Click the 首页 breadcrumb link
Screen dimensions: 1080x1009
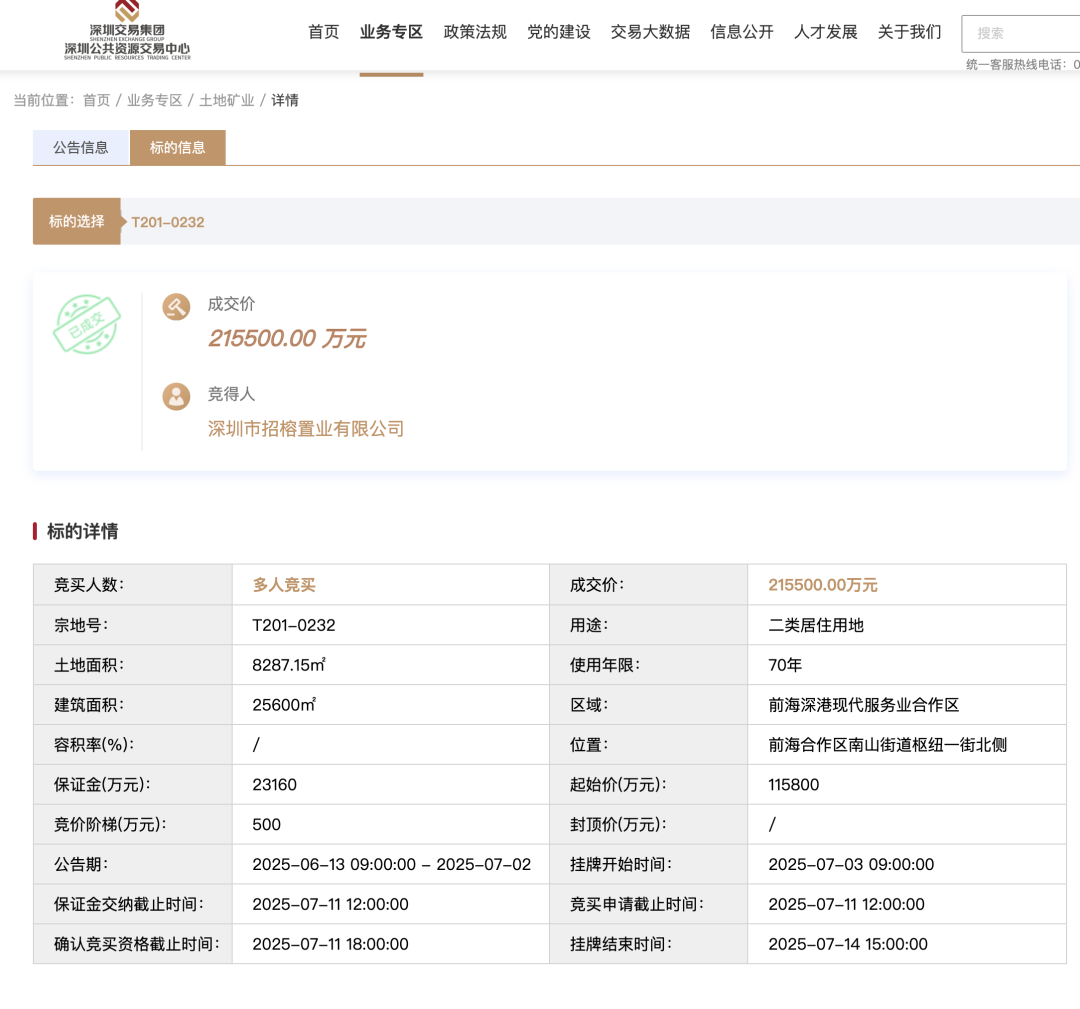96,100
